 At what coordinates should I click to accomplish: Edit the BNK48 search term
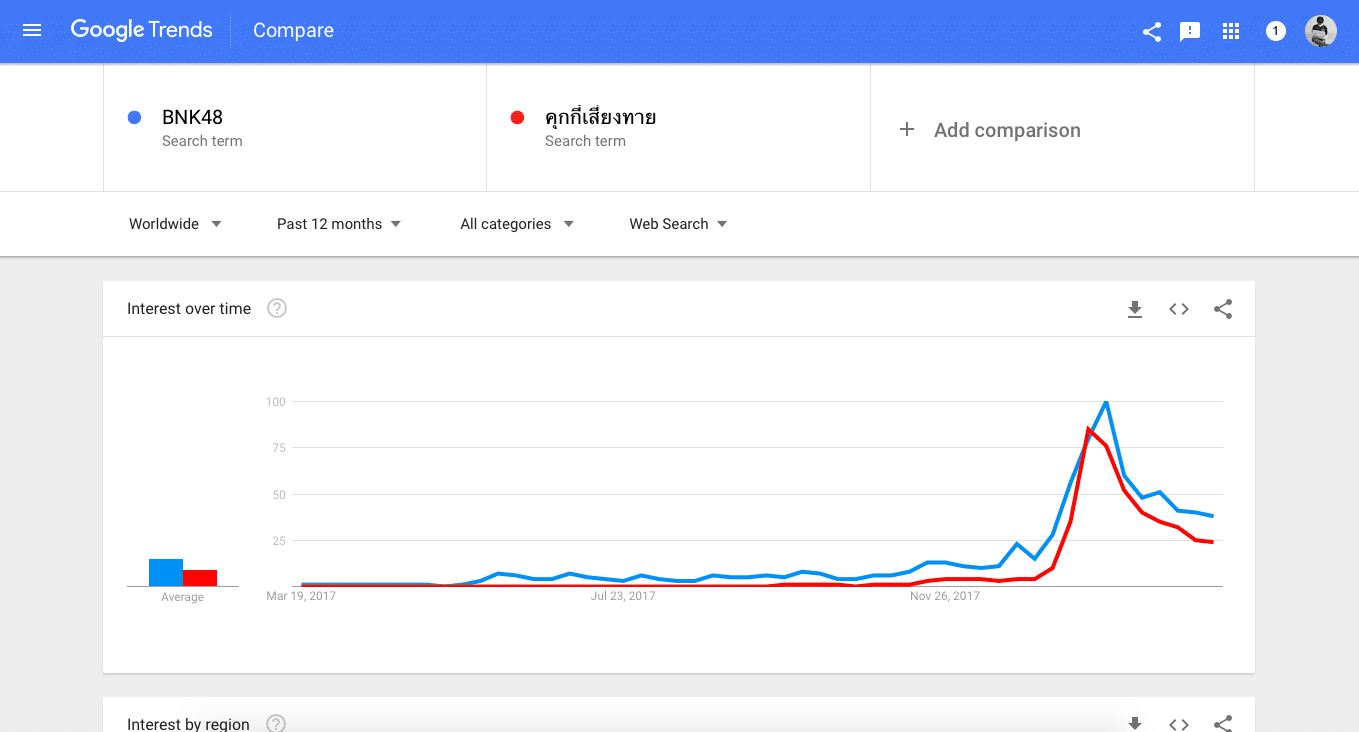pos(192,118)
